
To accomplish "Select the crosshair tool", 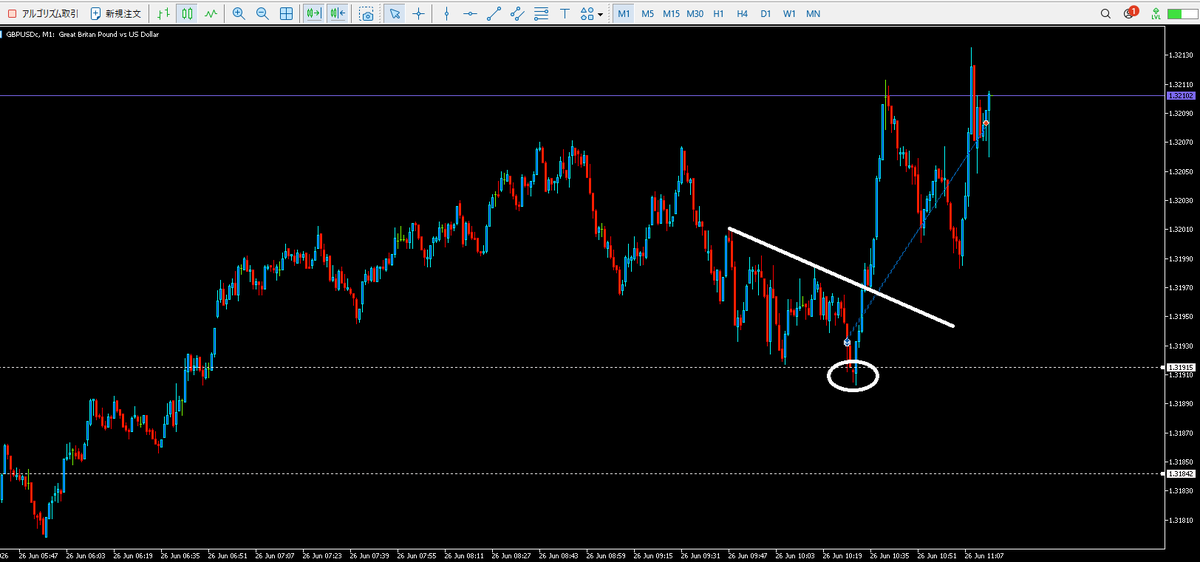I will (x=418, y=14).
